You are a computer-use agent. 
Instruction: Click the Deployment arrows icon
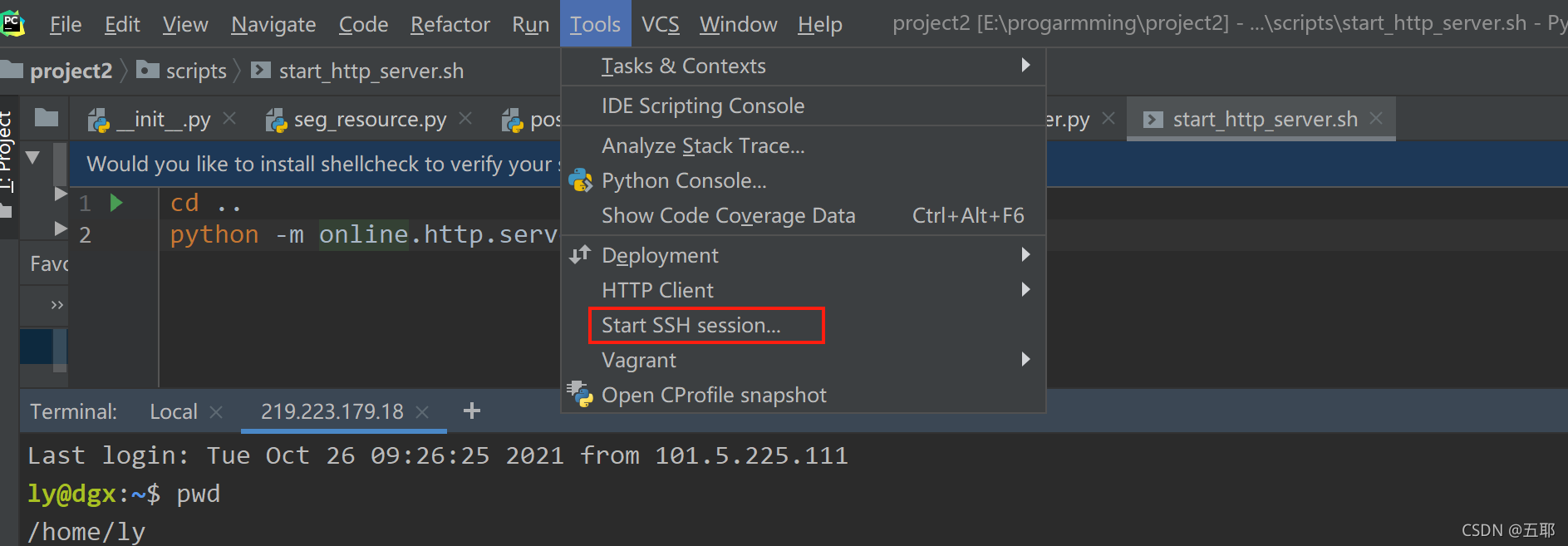pyautogui.click(x=580, y=254)
